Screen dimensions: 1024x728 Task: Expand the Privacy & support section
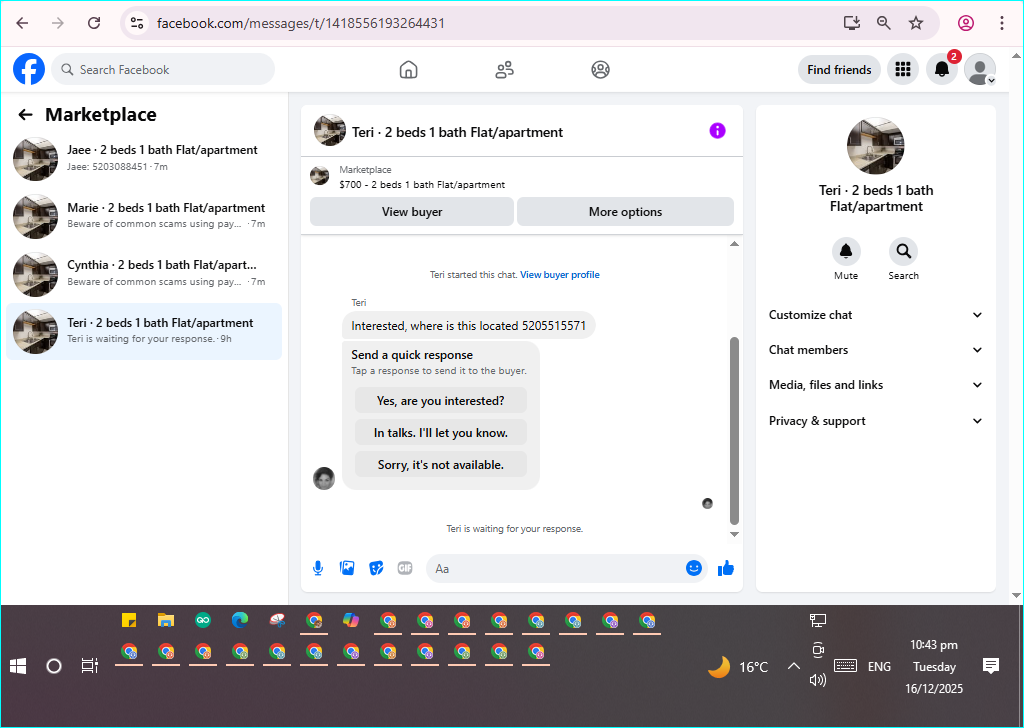[x=876, y=421]
